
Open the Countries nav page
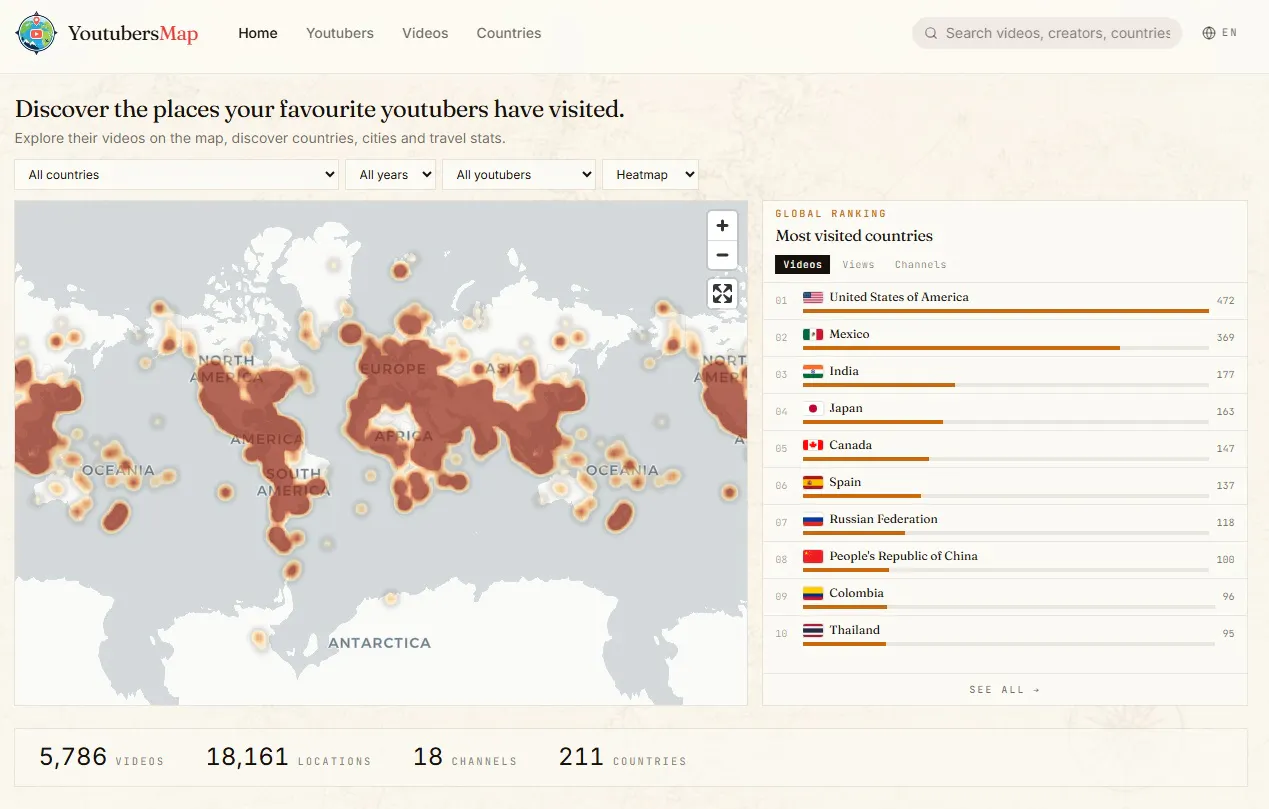pyautogui.click(x=509, y=33)
